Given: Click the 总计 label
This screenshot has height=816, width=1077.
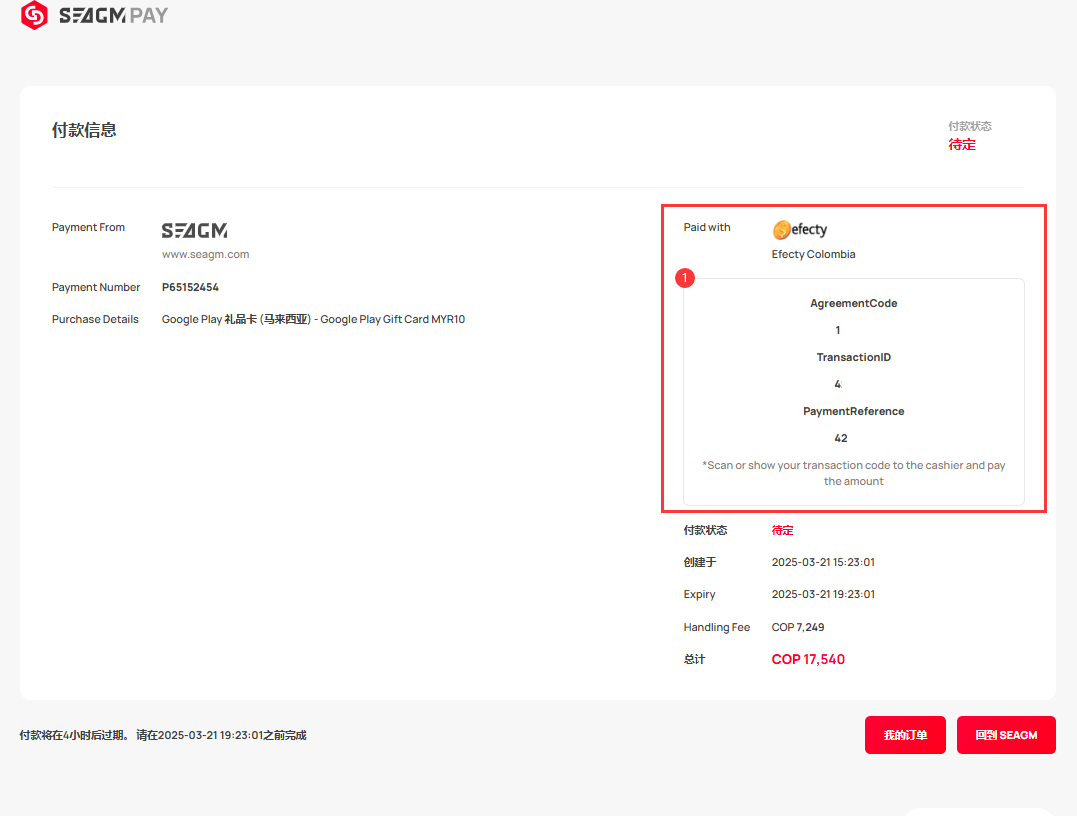Looking at the screenshot, I should [694, 659].
